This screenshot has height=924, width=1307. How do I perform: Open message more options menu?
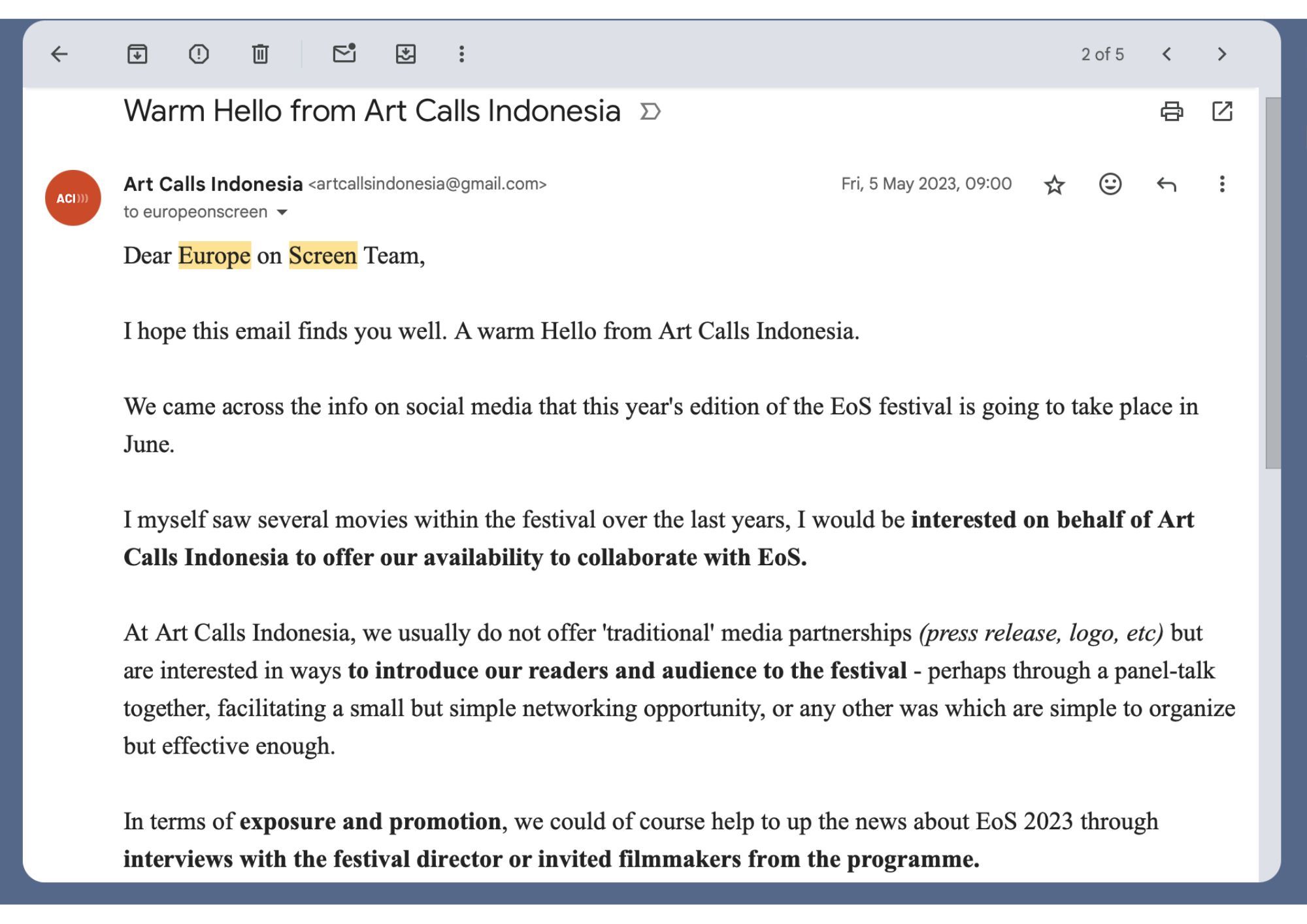coord(1222,184)
